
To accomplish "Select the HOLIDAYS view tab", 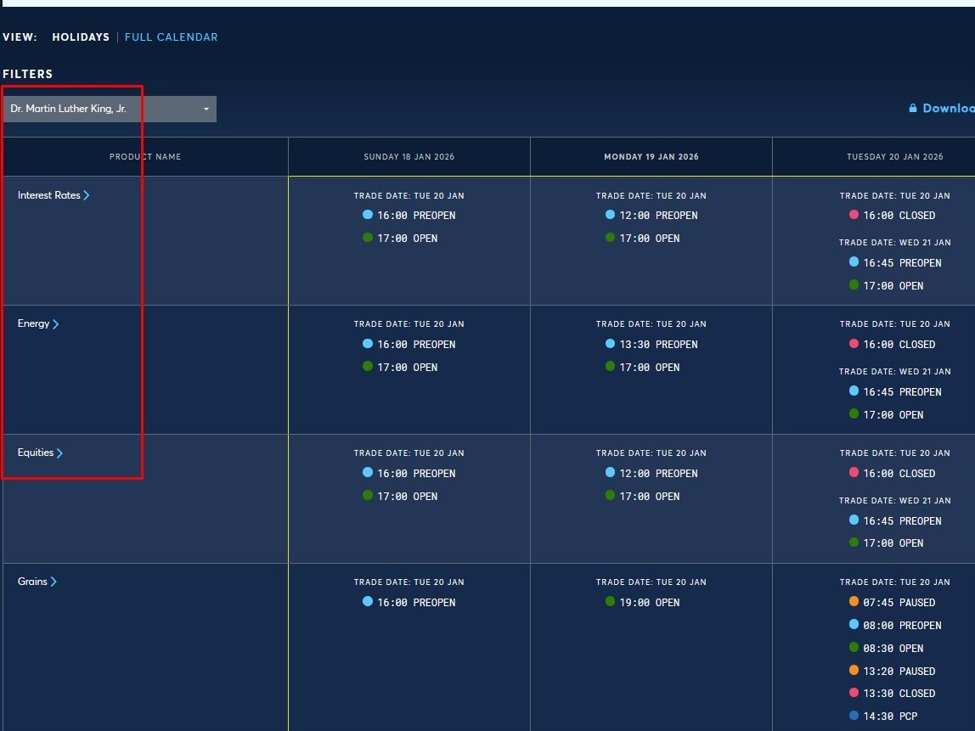I will [80, 36].
